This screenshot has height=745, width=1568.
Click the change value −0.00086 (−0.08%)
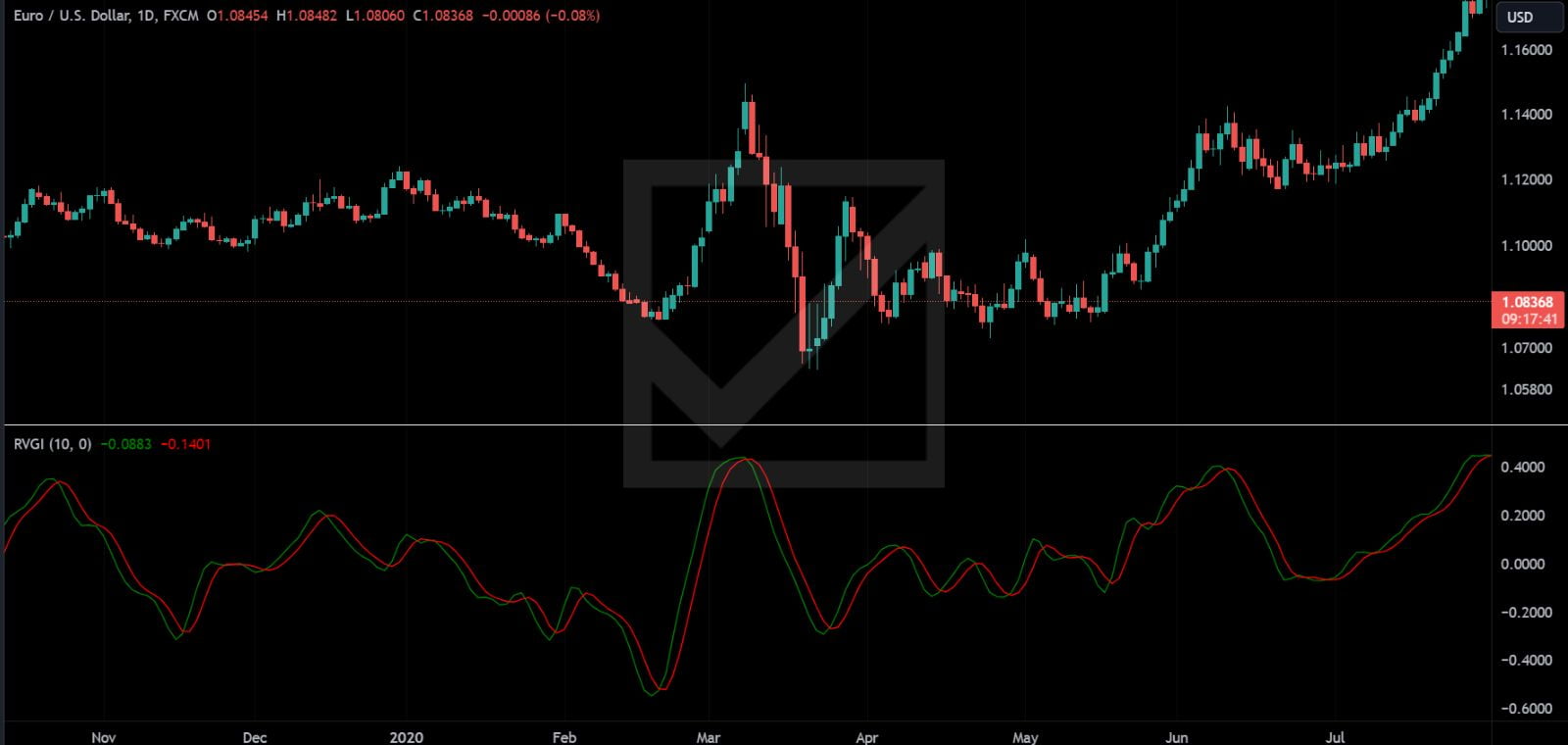coord(541,16)
